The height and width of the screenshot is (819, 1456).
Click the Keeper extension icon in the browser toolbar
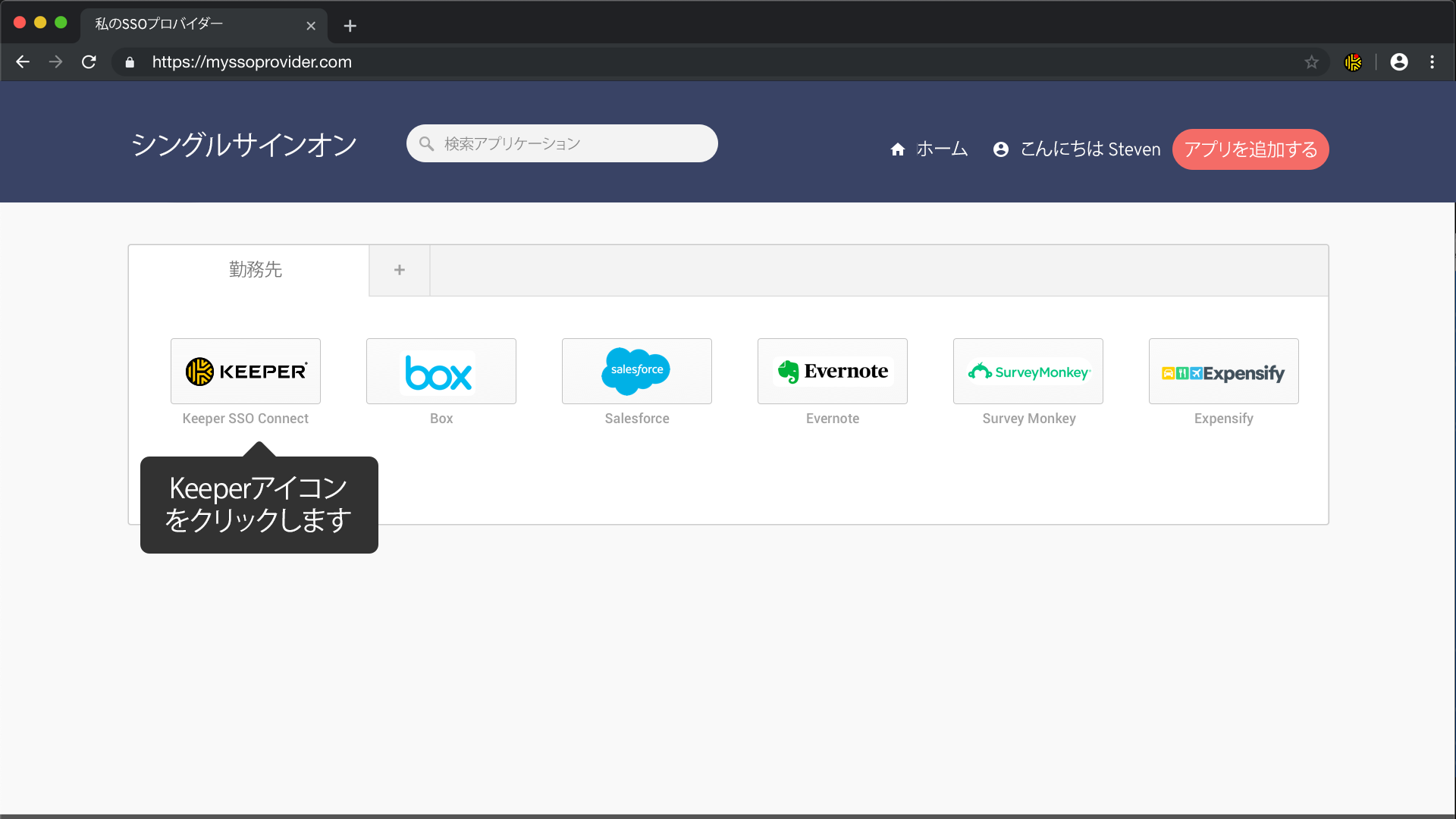[x=1353, y=62]
